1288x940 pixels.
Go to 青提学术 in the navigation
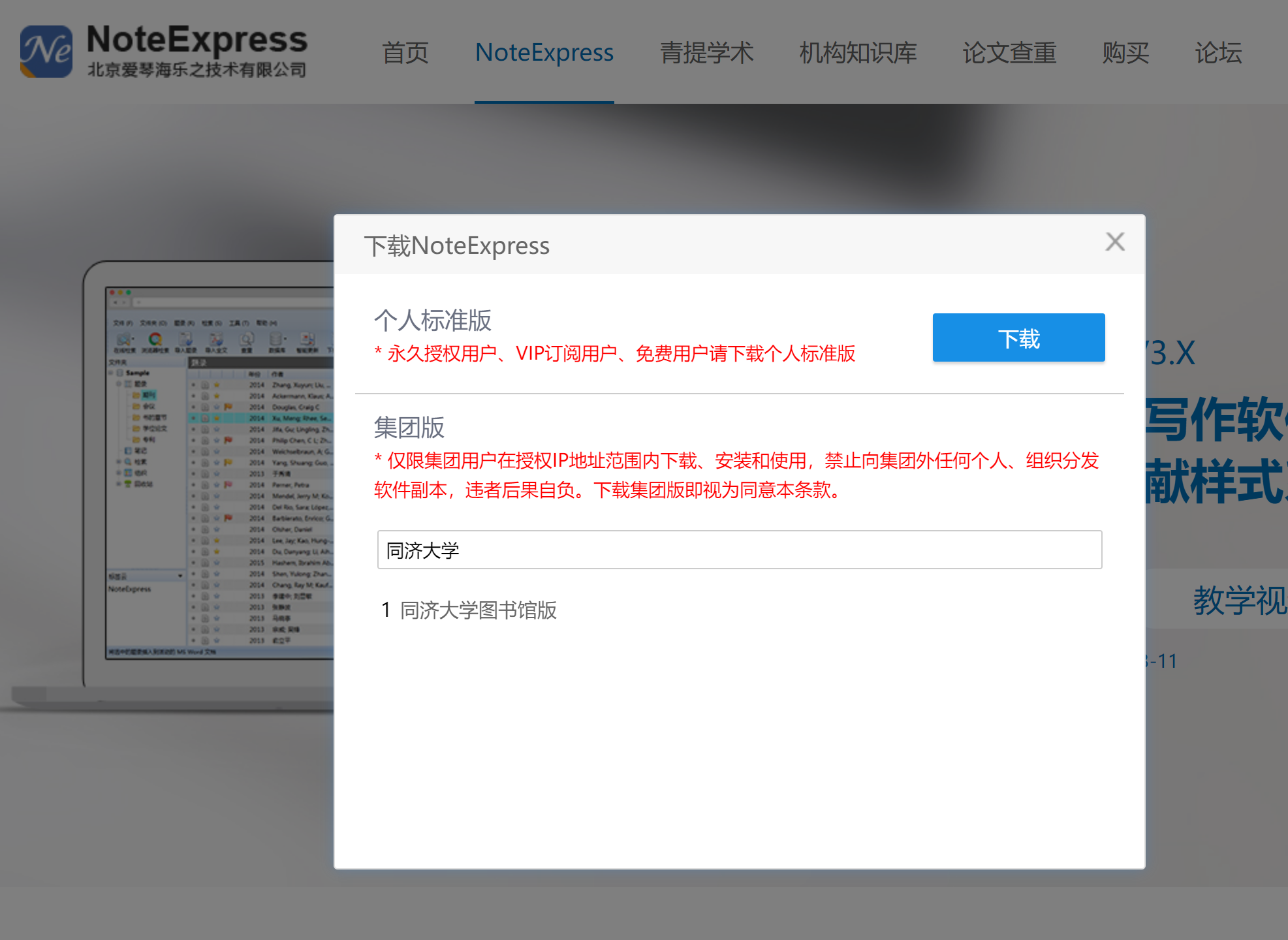tap(706, 53)
